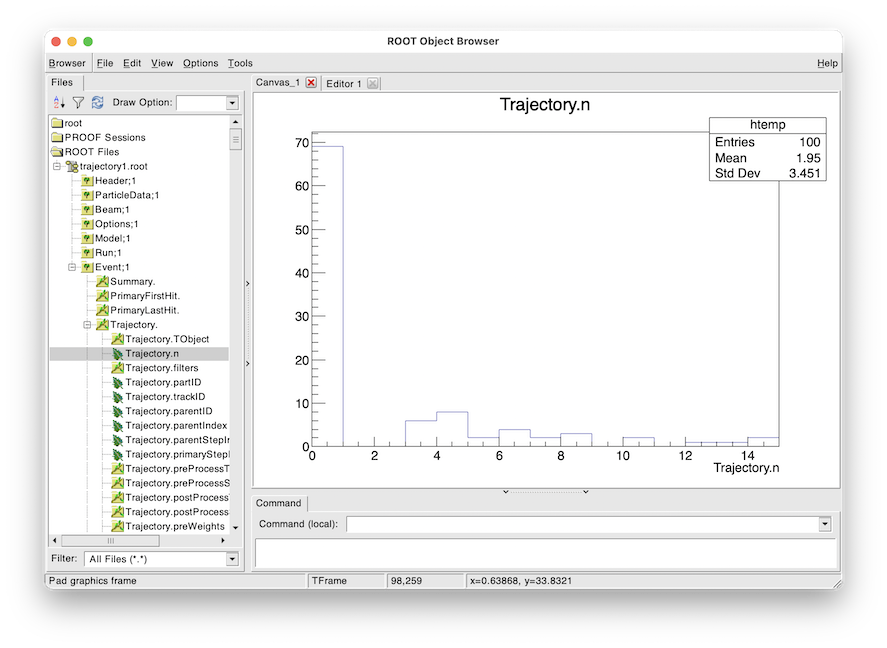Click the upper arrow on the panel splitter
887x648 pixels.
[248, 283]
